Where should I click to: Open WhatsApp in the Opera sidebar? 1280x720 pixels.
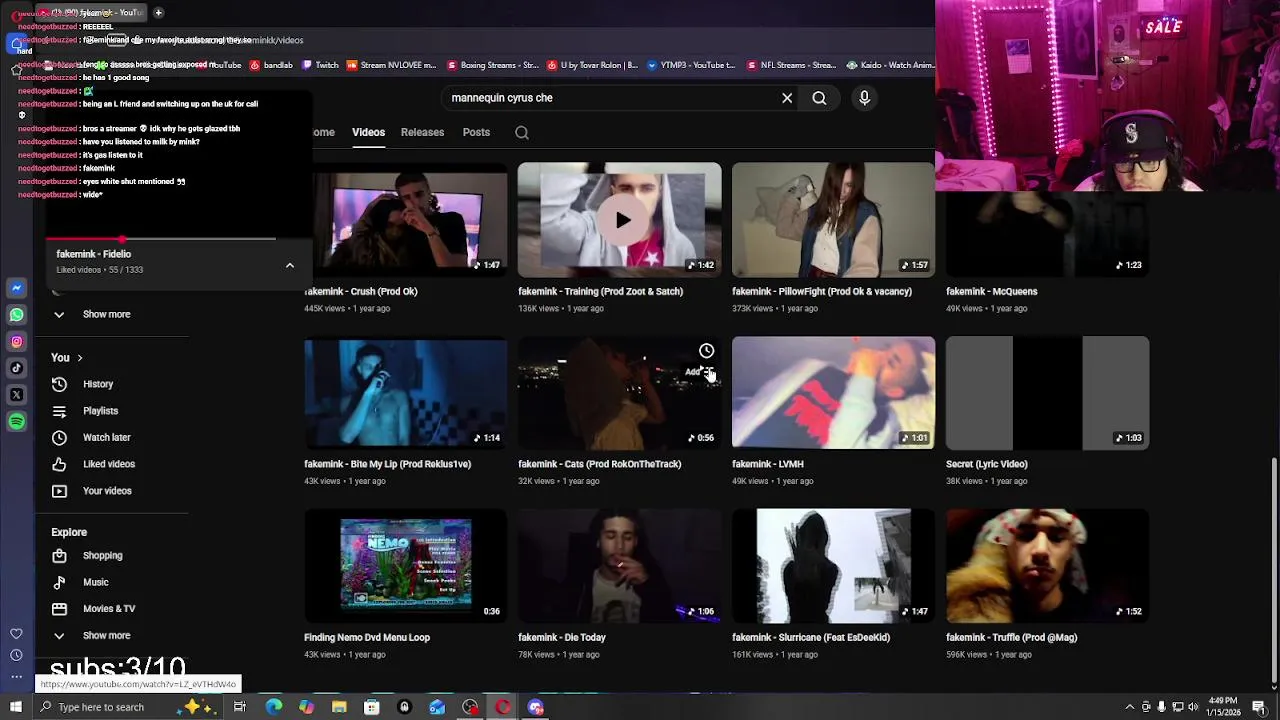16,315
